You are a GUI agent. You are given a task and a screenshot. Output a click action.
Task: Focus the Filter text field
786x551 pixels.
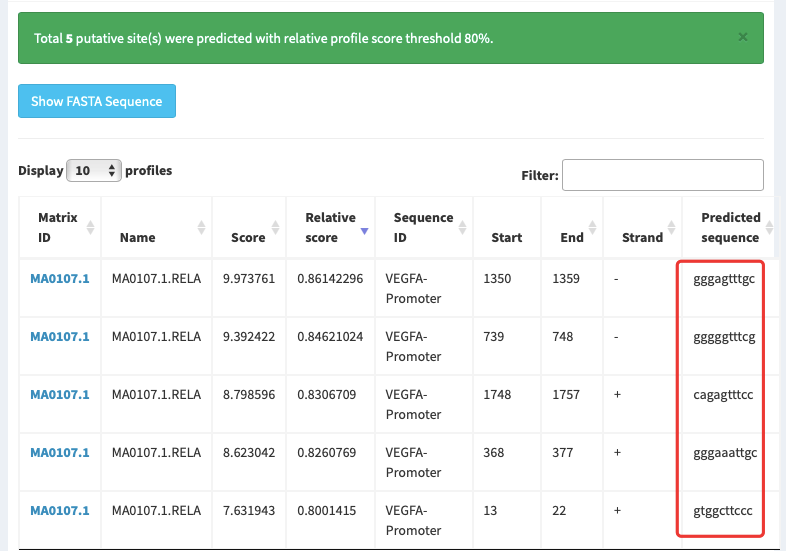tap(663, 175)
